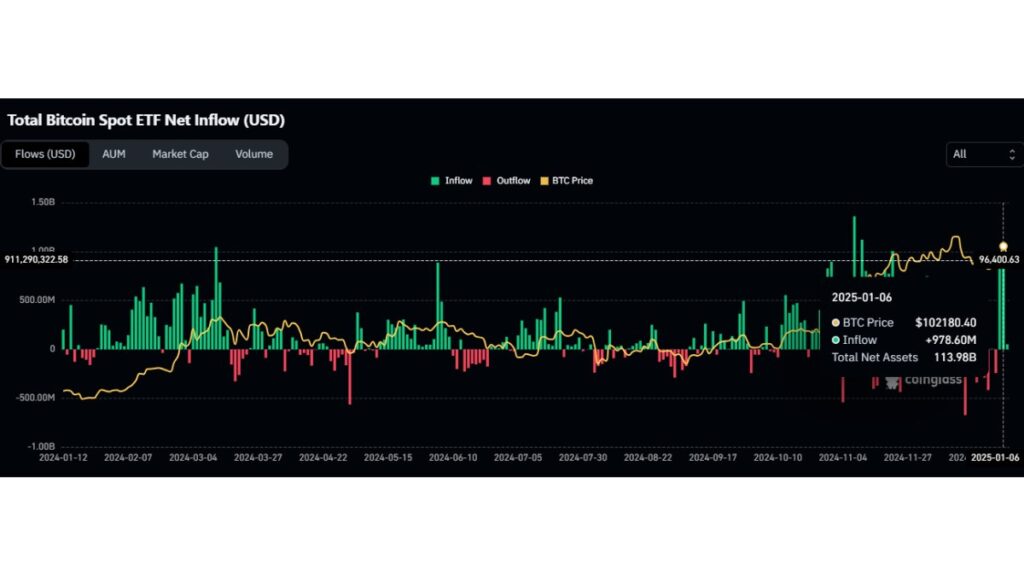The image size is (1024, 576).
Task: Toggle the Outflow series label in legend
Action: [513, 181]
